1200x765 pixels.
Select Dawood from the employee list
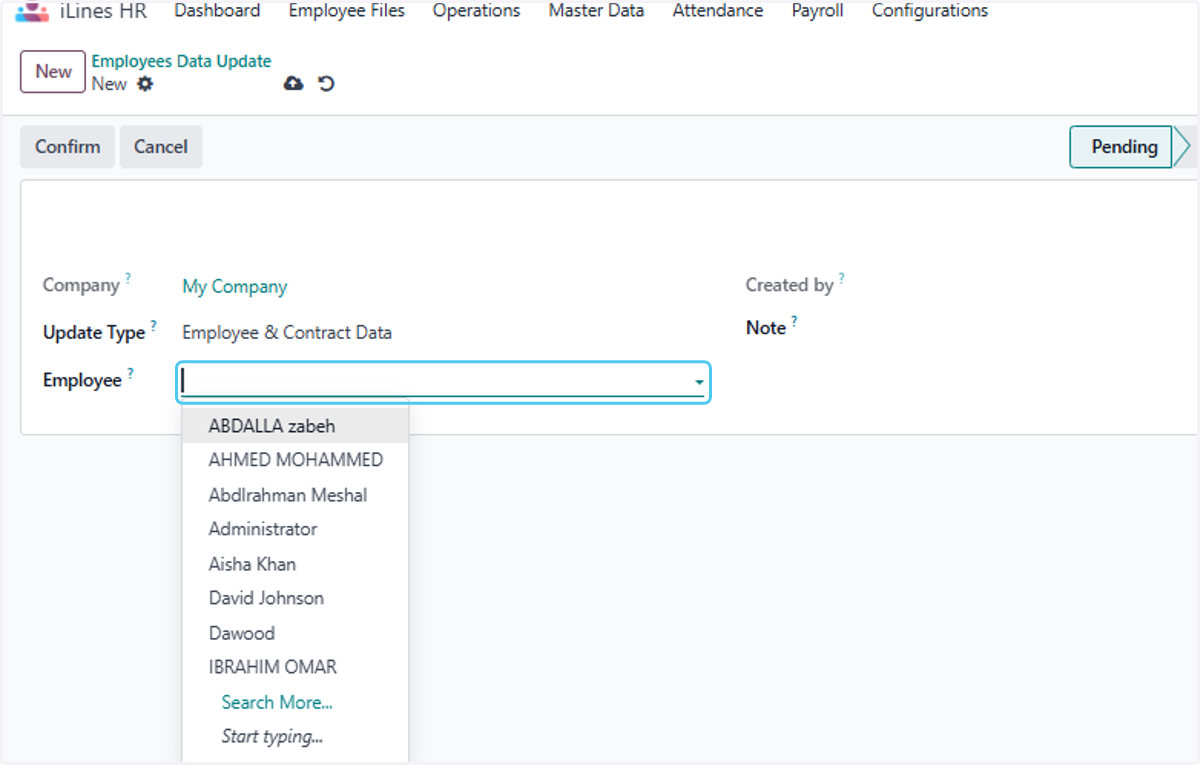pos(295,633)
